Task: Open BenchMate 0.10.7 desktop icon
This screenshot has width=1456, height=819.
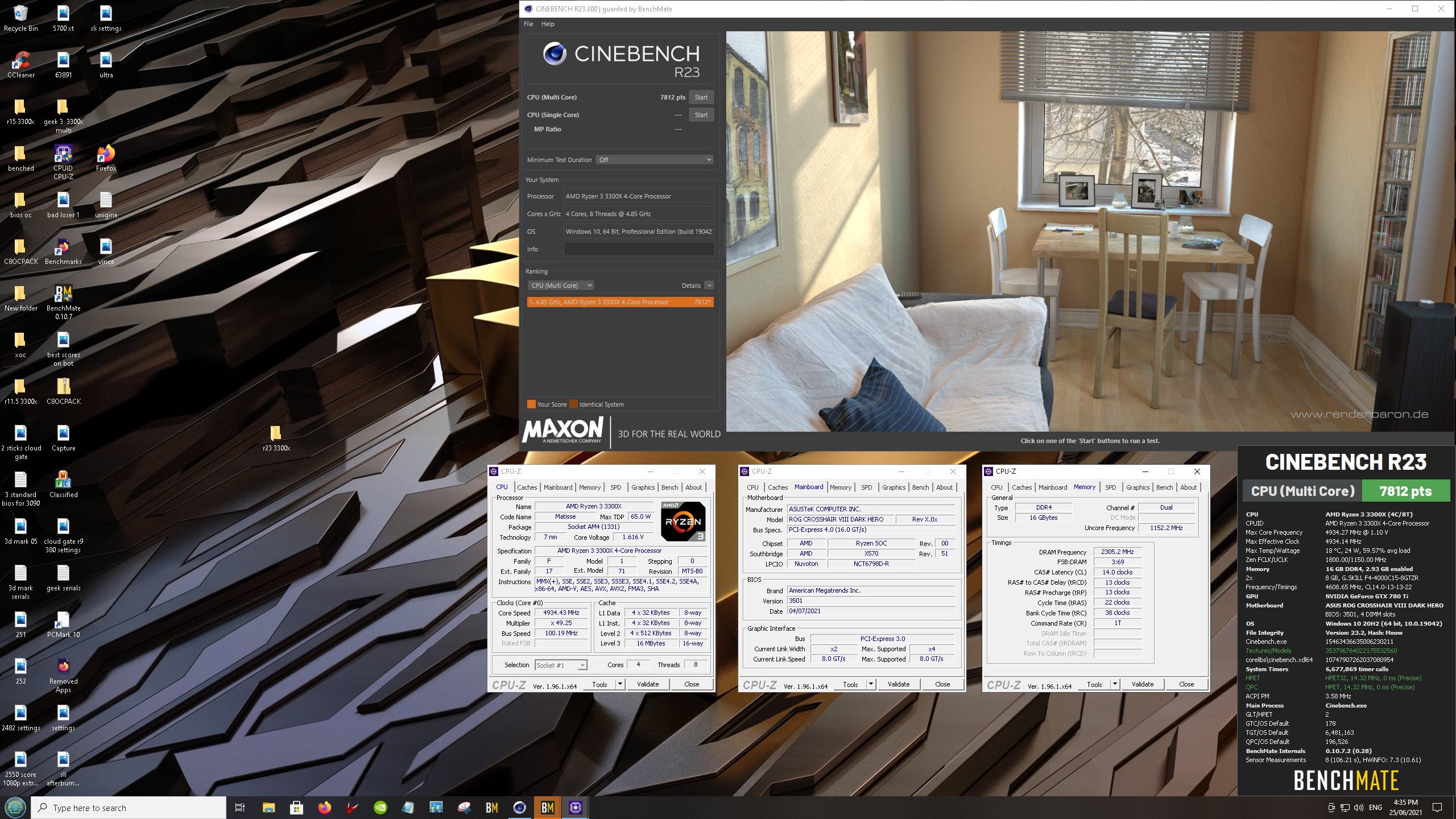Action: coord(63,302)
